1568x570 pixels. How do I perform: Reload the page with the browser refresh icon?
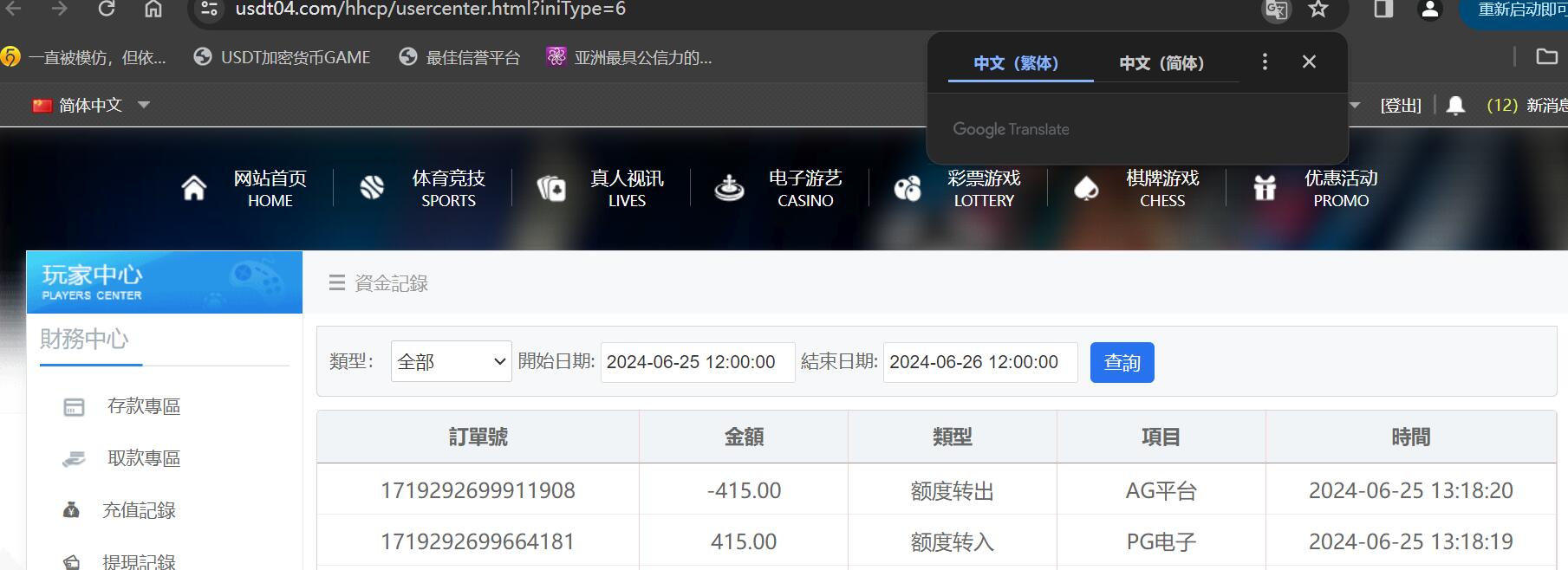[x=107, y=9]
